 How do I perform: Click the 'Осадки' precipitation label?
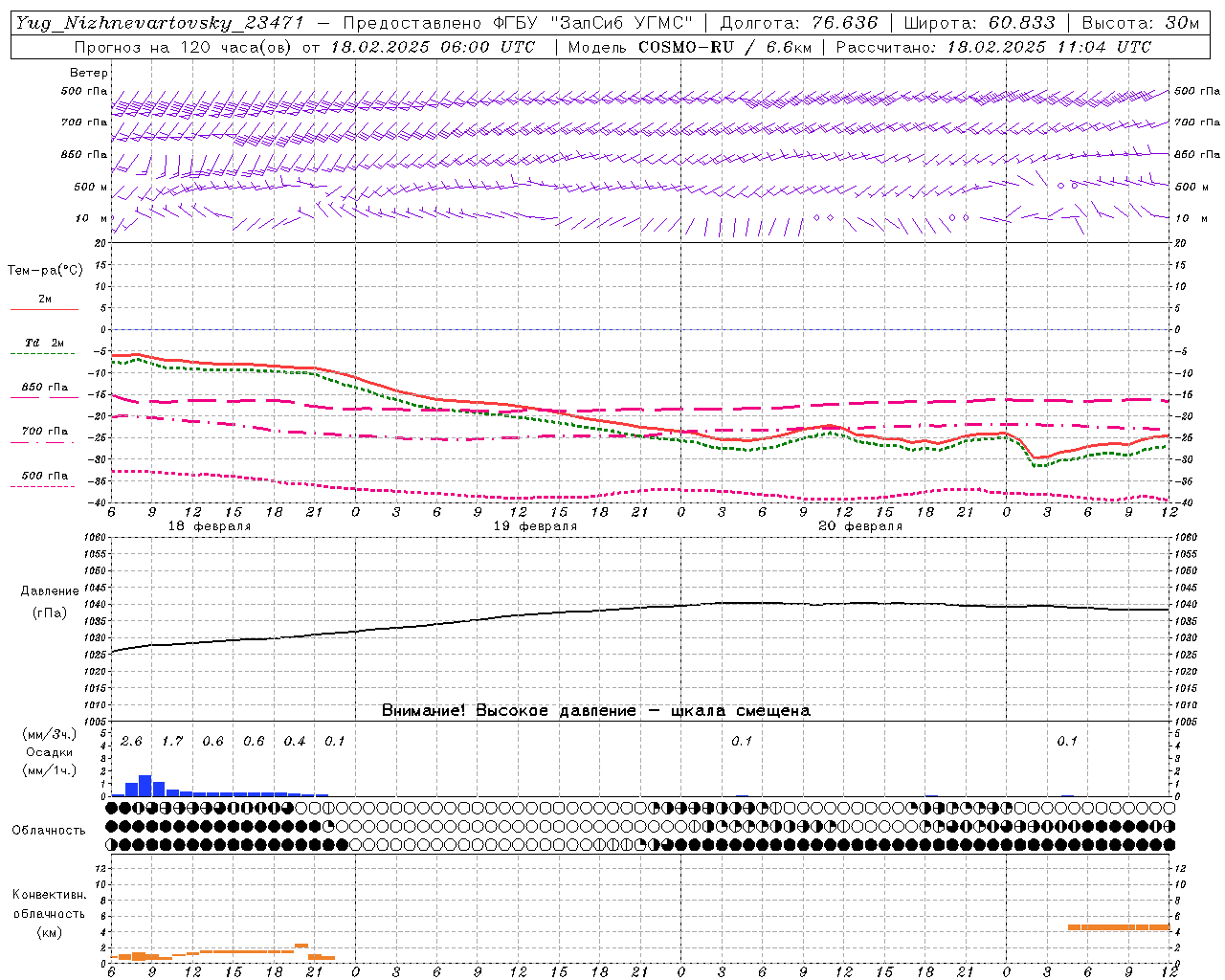pyautogui.click(x=50, y=752)
